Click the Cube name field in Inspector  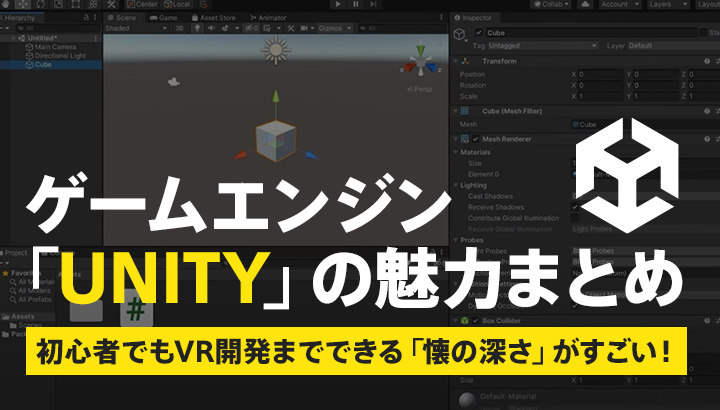591,33
